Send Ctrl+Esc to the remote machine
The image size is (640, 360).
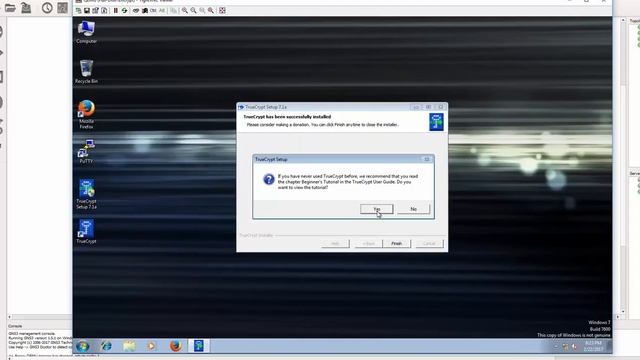145,11
